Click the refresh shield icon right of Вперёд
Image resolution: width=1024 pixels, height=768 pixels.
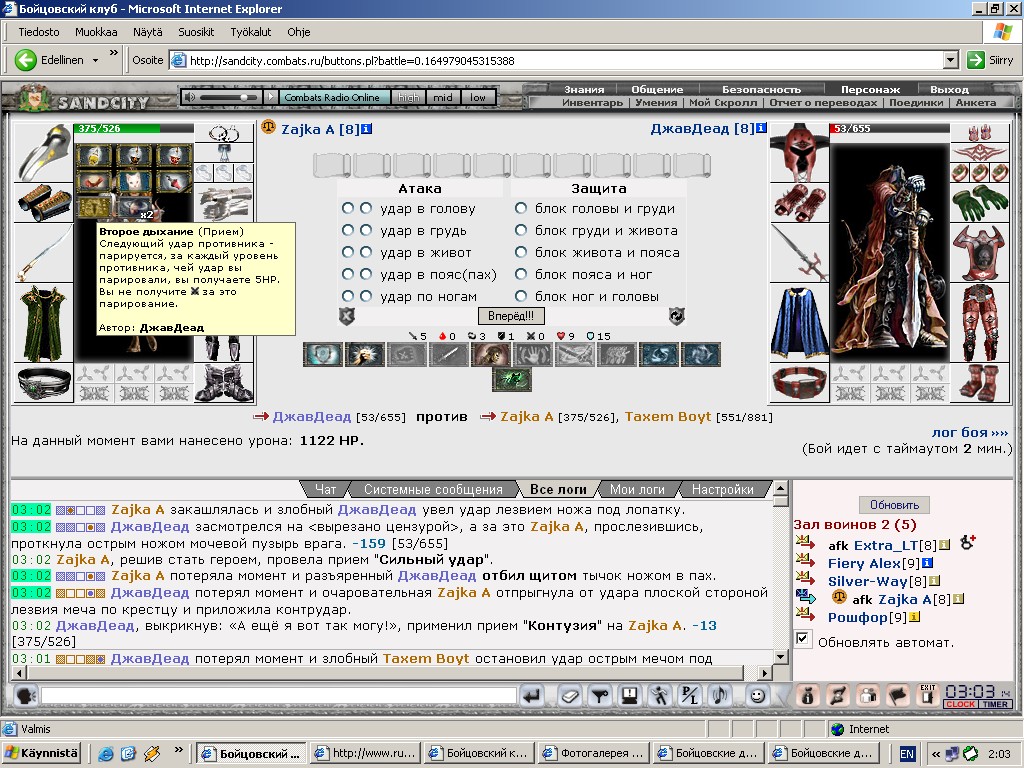677,316
